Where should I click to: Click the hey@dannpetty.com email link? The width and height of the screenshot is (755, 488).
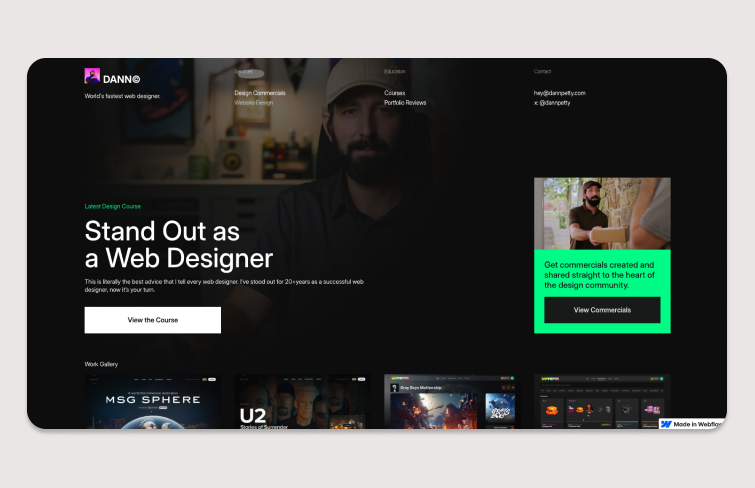point(560,93)
